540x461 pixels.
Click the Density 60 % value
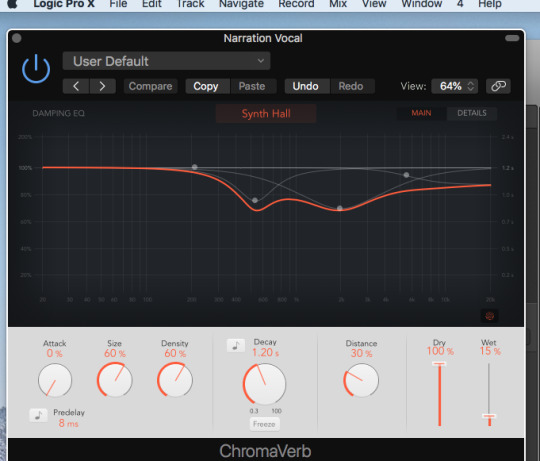[175, 353]
